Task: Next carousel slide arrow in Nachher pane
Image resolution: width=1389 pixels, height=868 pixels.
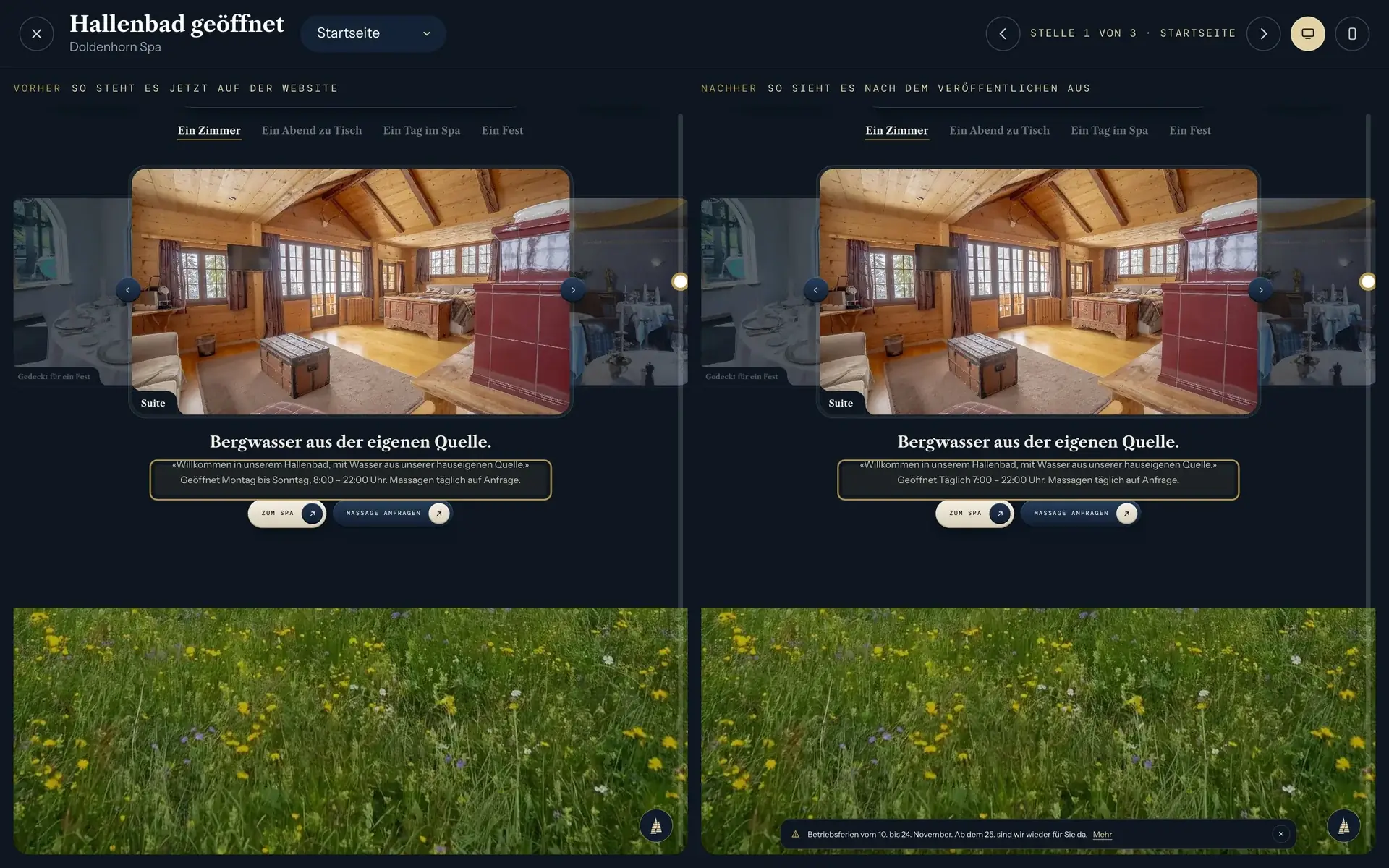Action: point(1261,290)
